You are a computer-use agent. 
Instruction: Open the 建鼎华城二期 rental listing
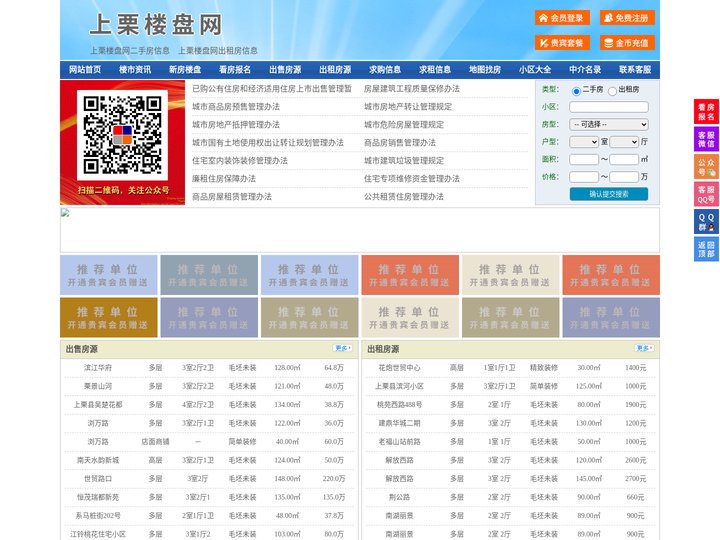399,423
